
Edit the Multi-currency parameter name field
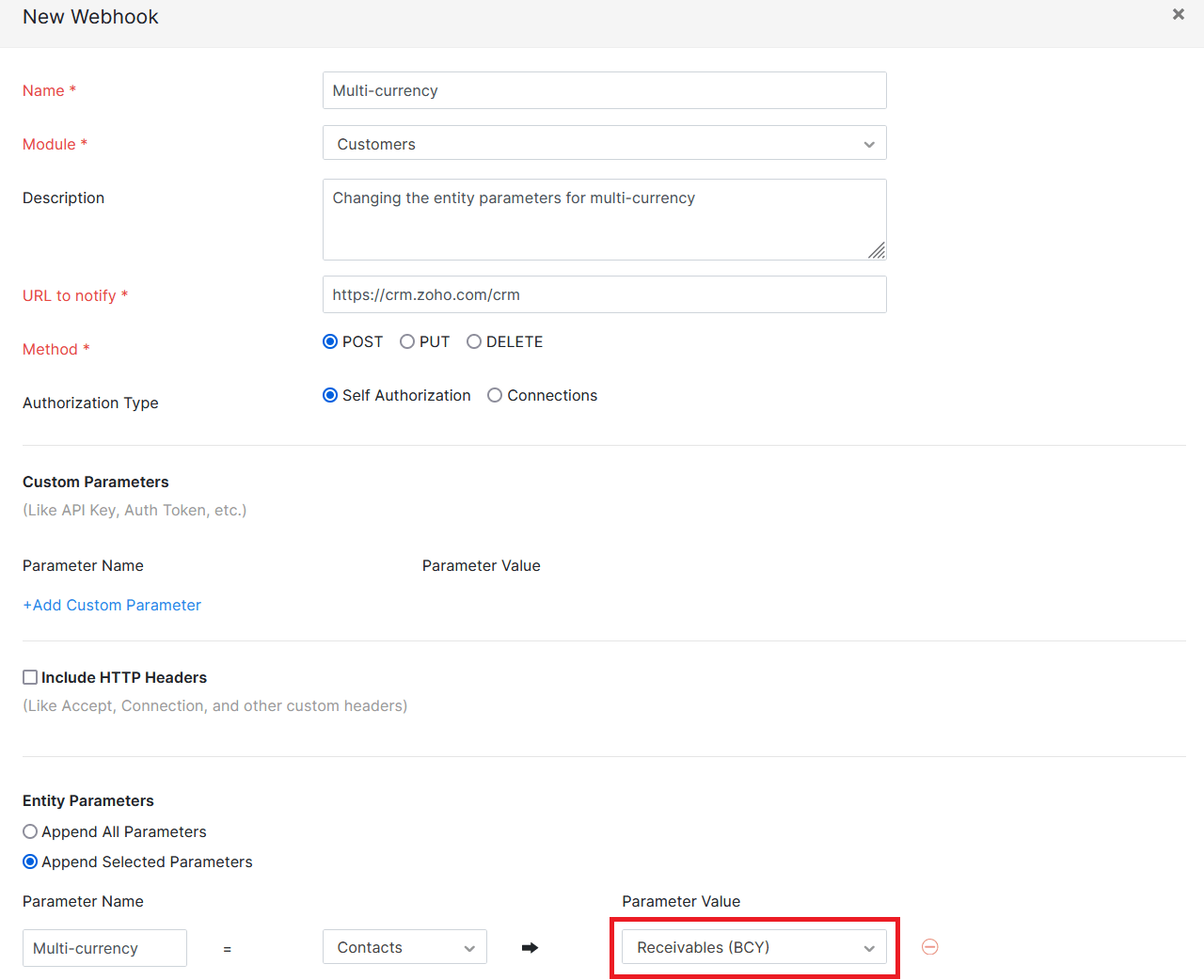[103, 948]
